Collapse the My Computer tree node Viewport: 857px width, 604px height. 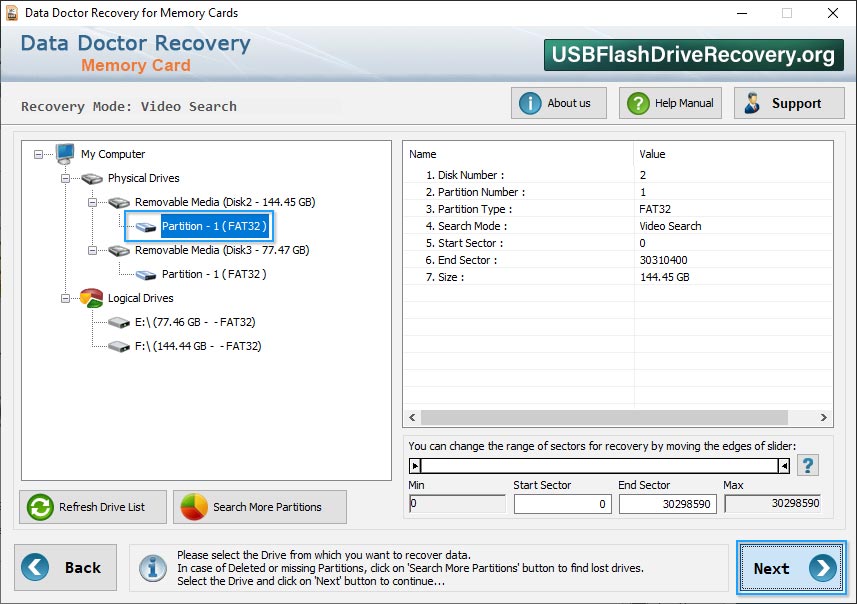(38, 155)
